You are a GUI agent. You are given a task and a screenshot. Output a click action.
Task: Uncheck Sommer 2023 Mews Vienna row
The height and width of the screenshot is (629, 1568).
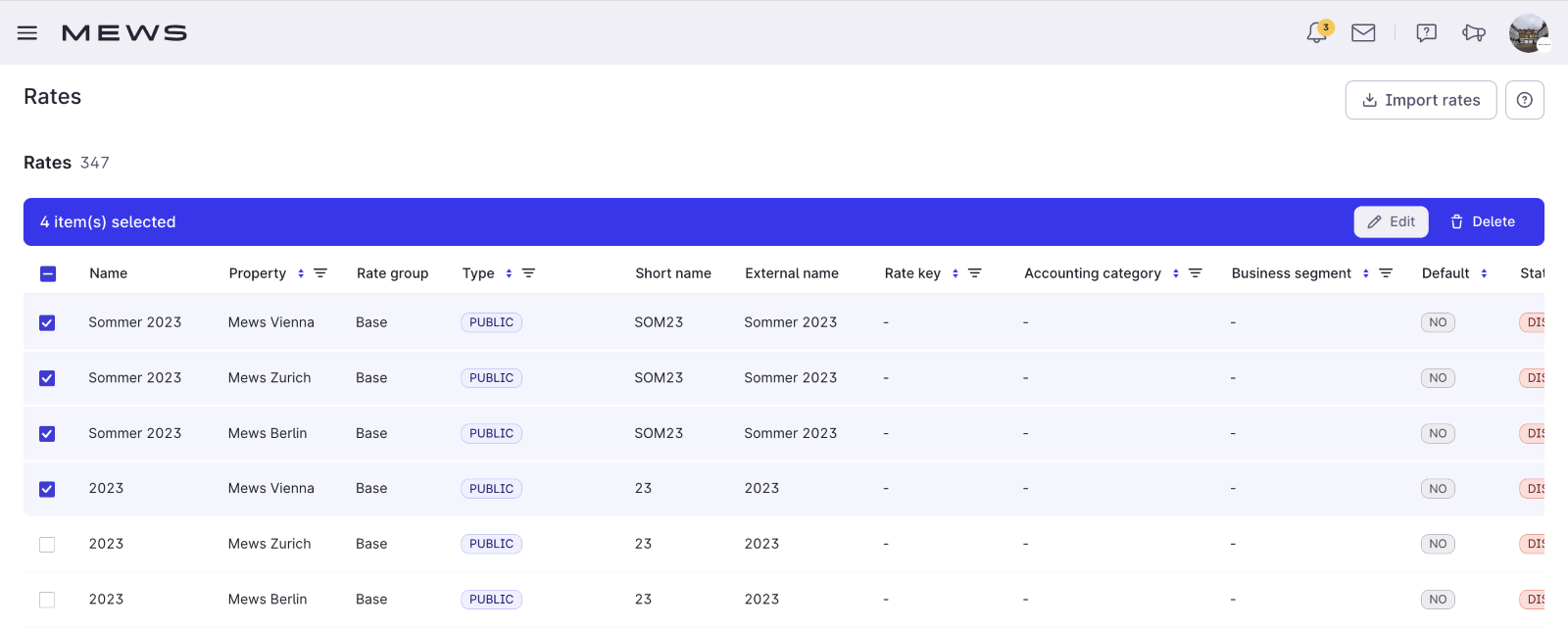click(x=47, y=323)
